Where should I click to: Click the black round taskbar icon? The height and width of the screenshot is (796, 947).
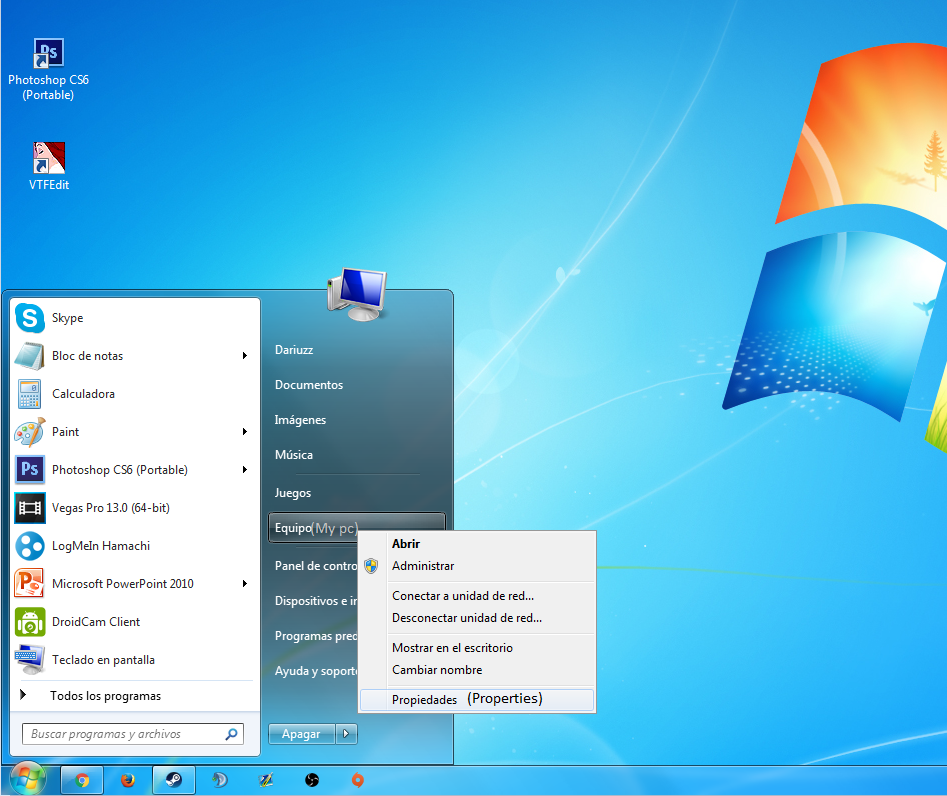(312, 780)
